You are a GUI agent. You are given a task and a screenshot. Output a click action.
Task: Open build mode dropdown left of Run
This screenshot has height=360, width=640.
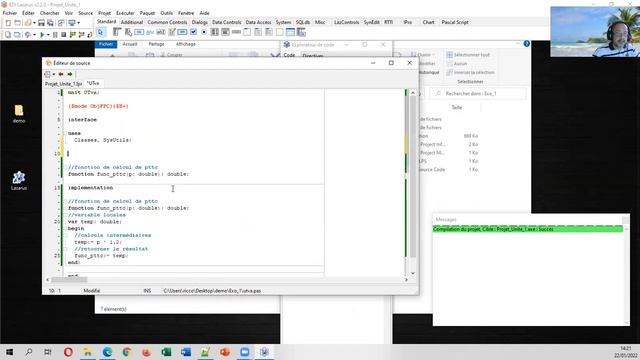tap(34, 35)
